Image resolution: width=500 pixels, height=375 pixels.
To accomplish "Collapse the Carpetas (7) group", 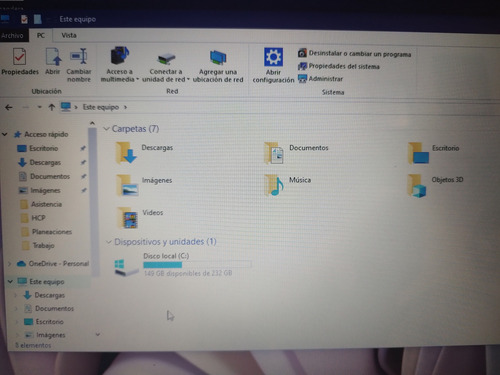I will click(x=106, y=129).
